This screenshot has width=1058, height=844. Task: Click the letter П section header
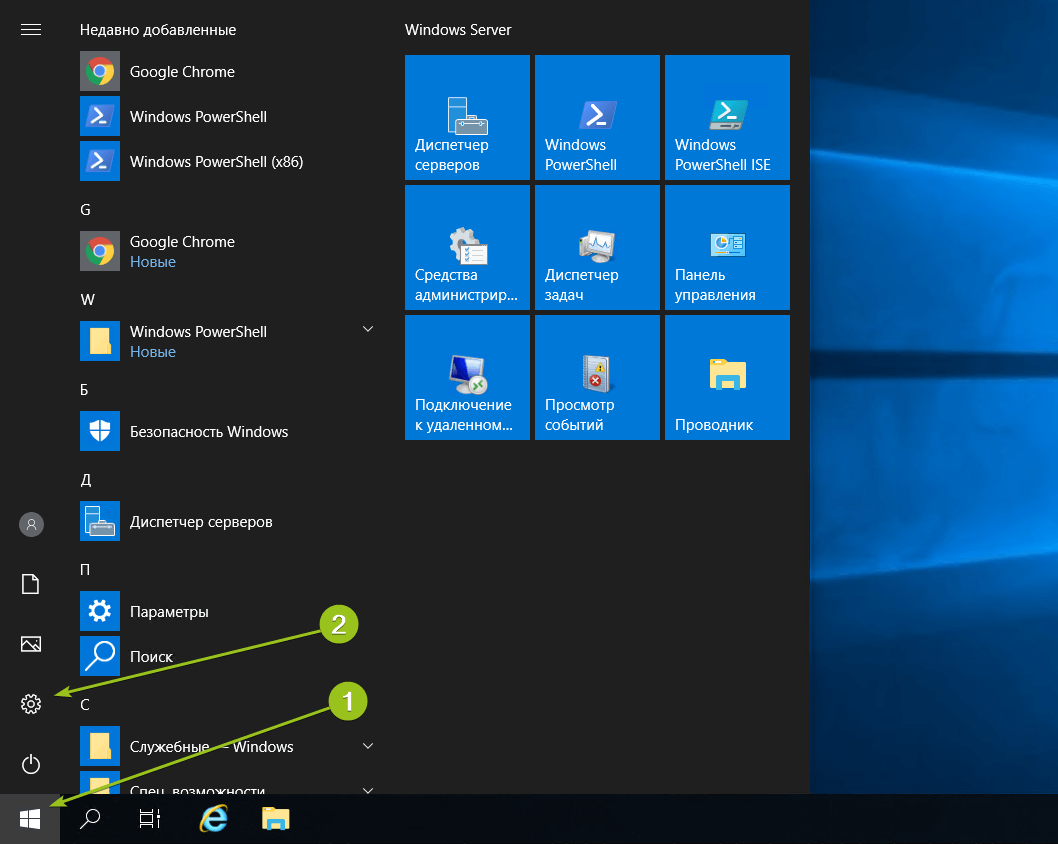[x=85, y=569]
